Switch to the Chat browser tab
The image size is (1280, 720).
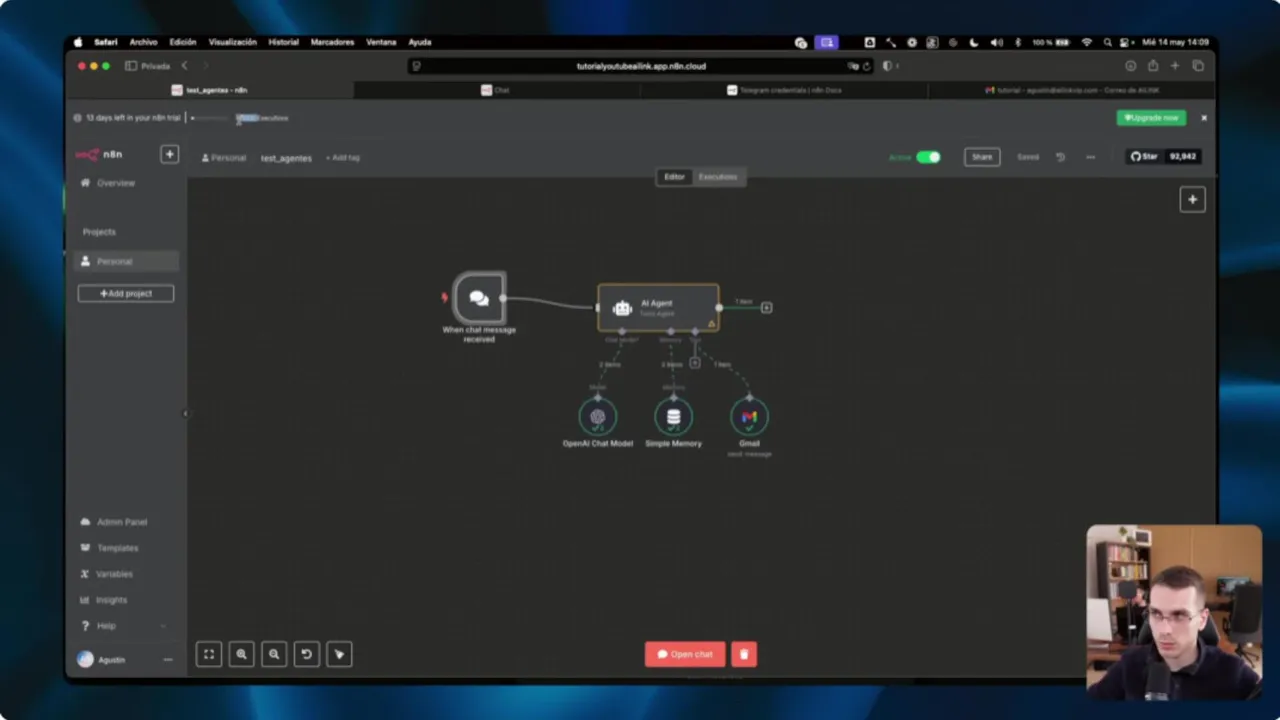(497, 90)
